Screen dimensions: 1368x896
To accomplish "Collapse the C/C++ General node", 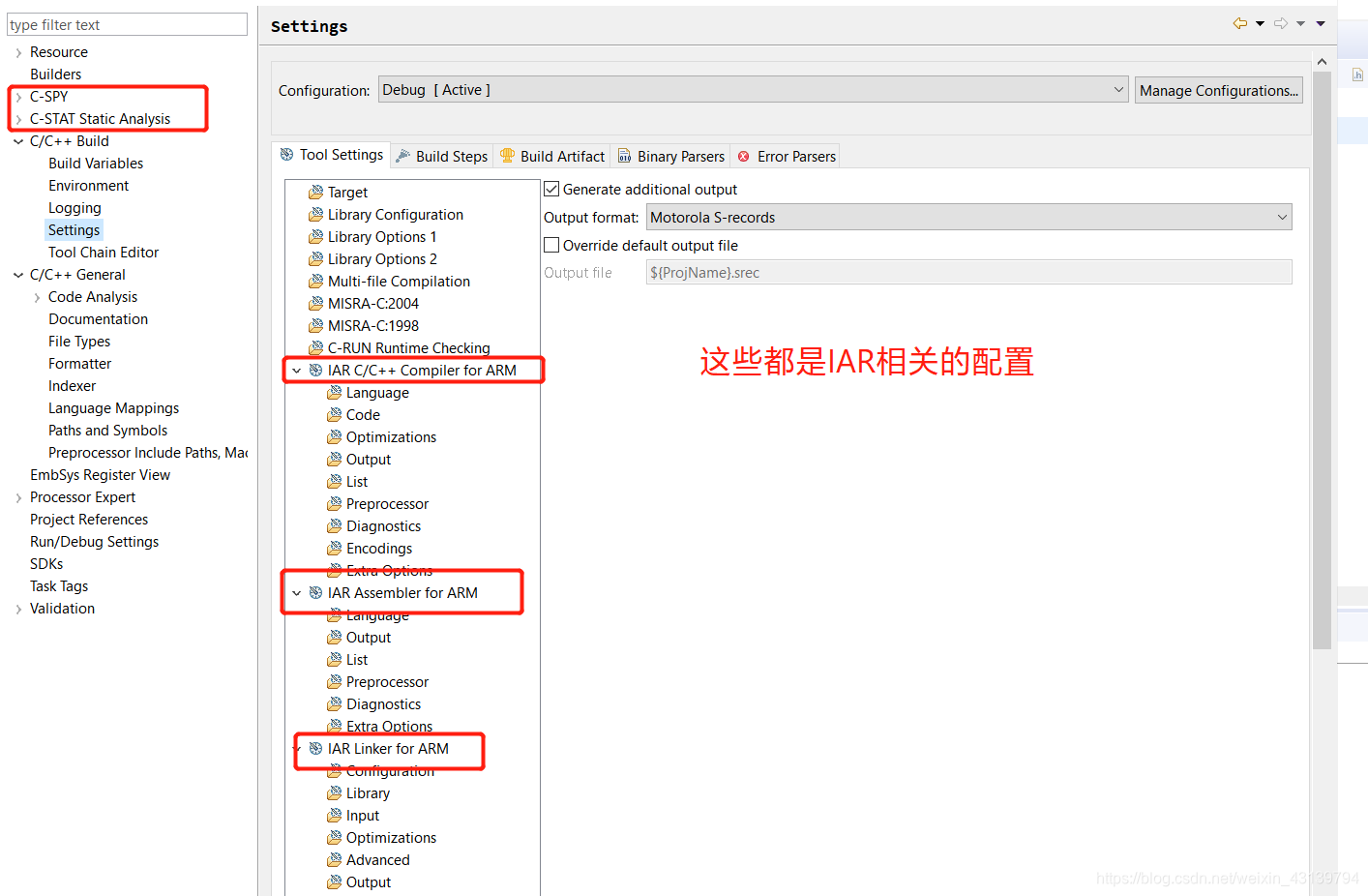I will click(18, 275).
